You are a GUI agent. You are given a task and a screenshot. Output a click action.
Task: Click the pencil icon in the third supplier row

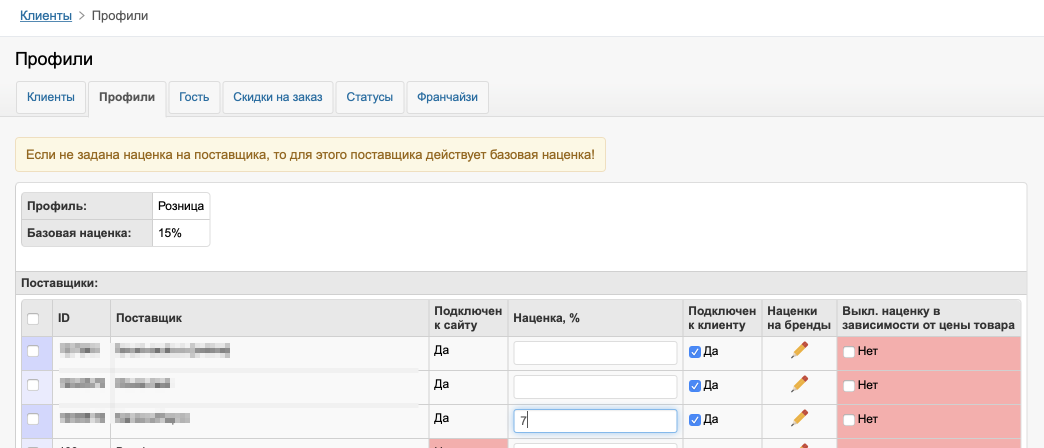(x=798, y=417)
